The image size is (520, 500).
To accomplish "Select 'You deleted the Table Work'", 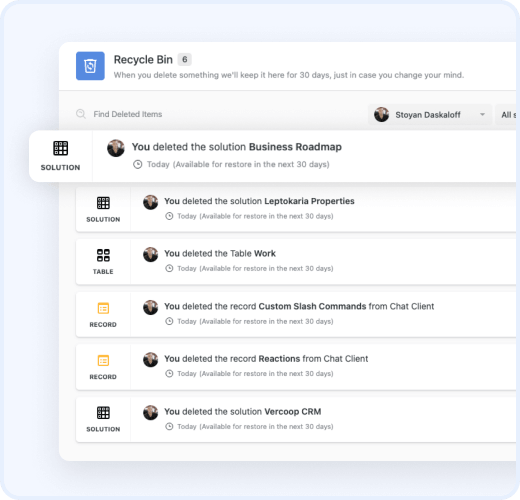I will [220, 253].
